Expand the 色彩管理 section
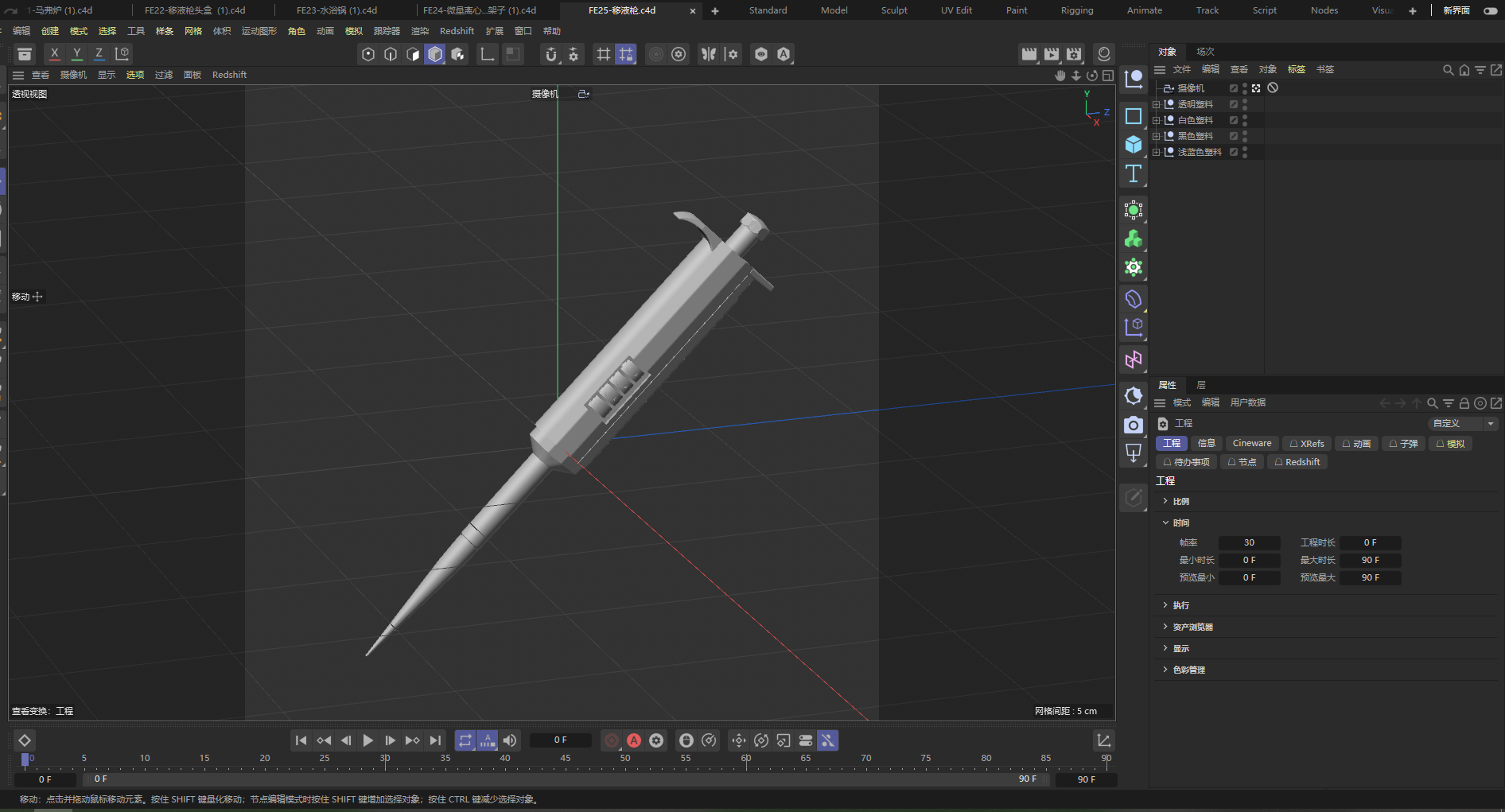Viewport: 1505px width, 812px height. [1165, 670]
